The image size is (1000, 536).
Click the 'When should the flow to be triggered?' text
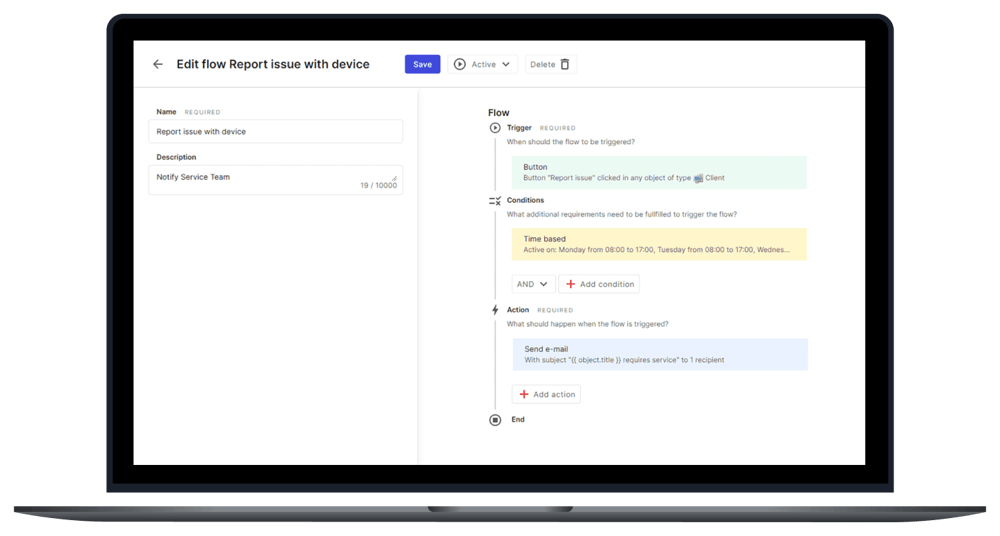click(x=571, y=142)
